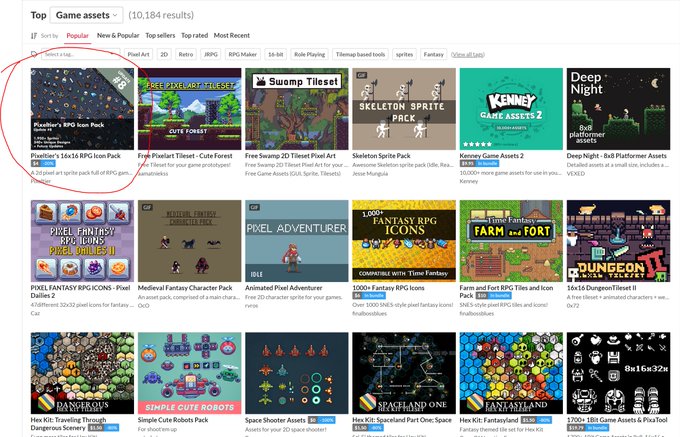
Task: Switch to the Top sellers tab
Action: [160, 36]
